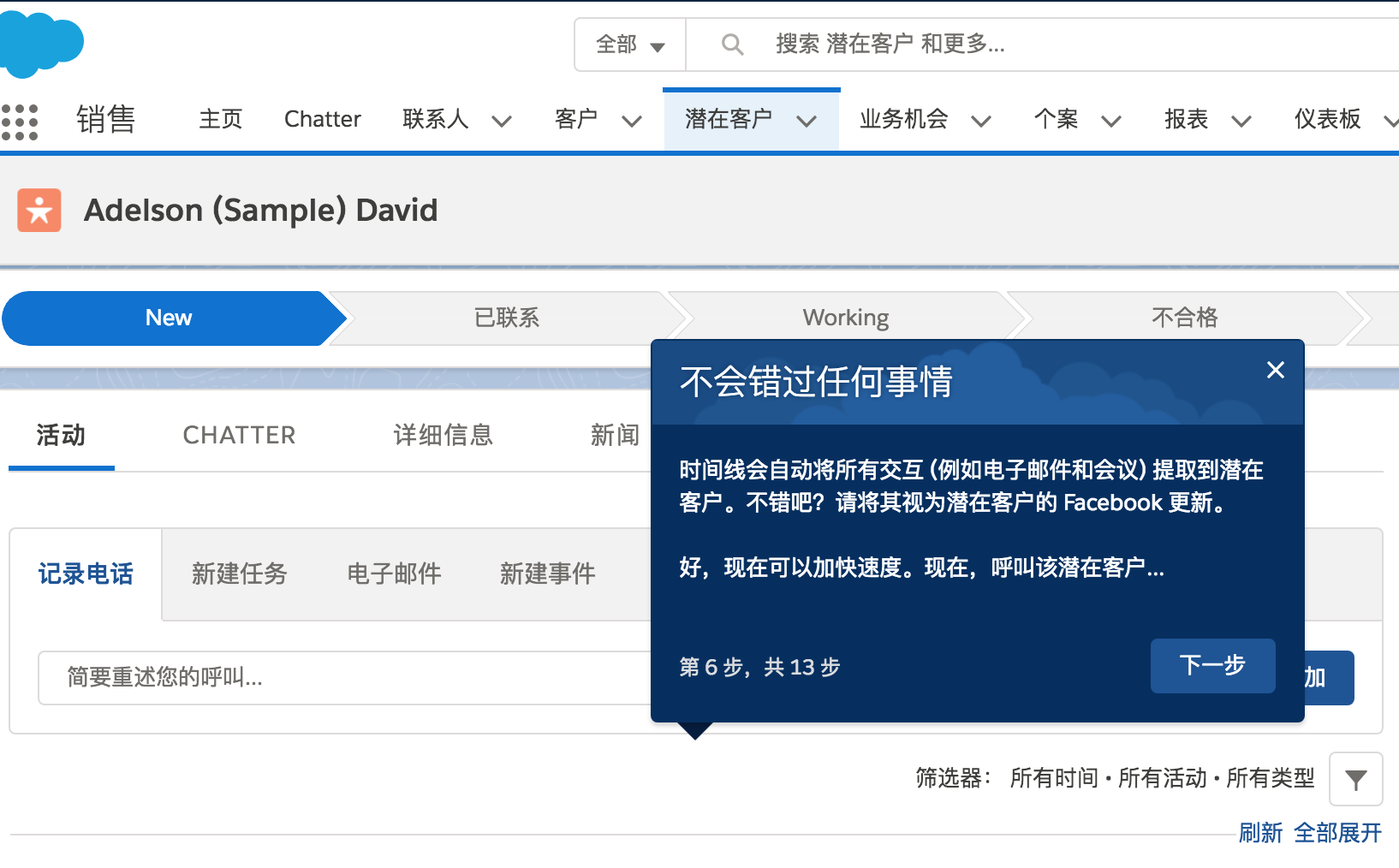Go to the 仪表板 tab
The width and height of the screenshot is (1399, 868).
coord(1328,119)
